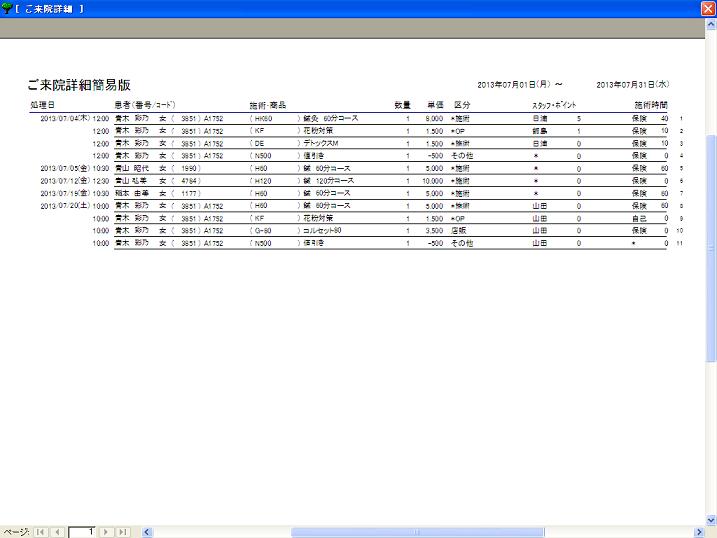The image size is (717, 538).
Task: Click the G-80 product code
Action: 263,231
